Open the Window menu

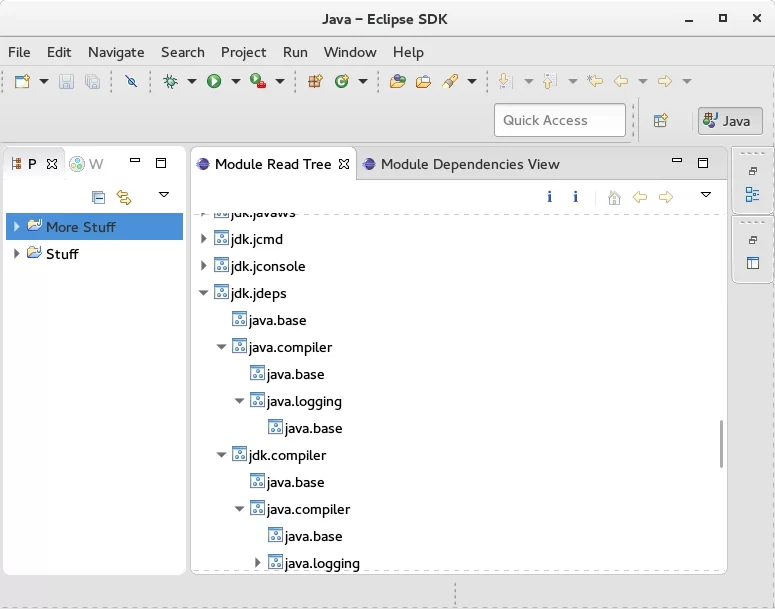pyautogui.click(x=350, y=52)
